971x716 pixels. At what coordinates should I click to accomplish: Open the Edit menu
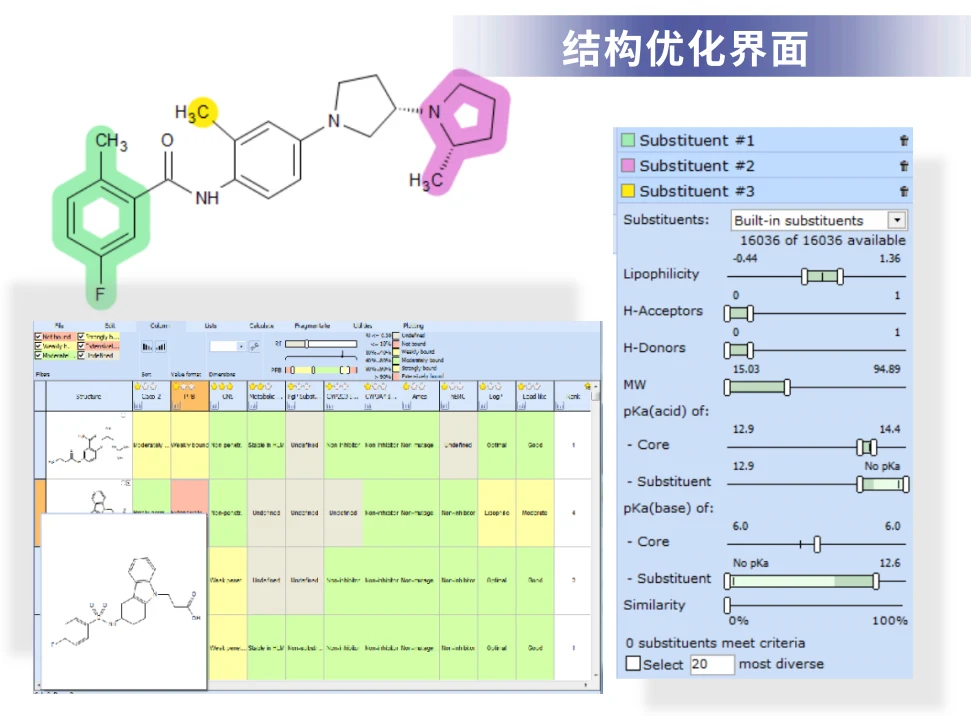pos(110,325)
